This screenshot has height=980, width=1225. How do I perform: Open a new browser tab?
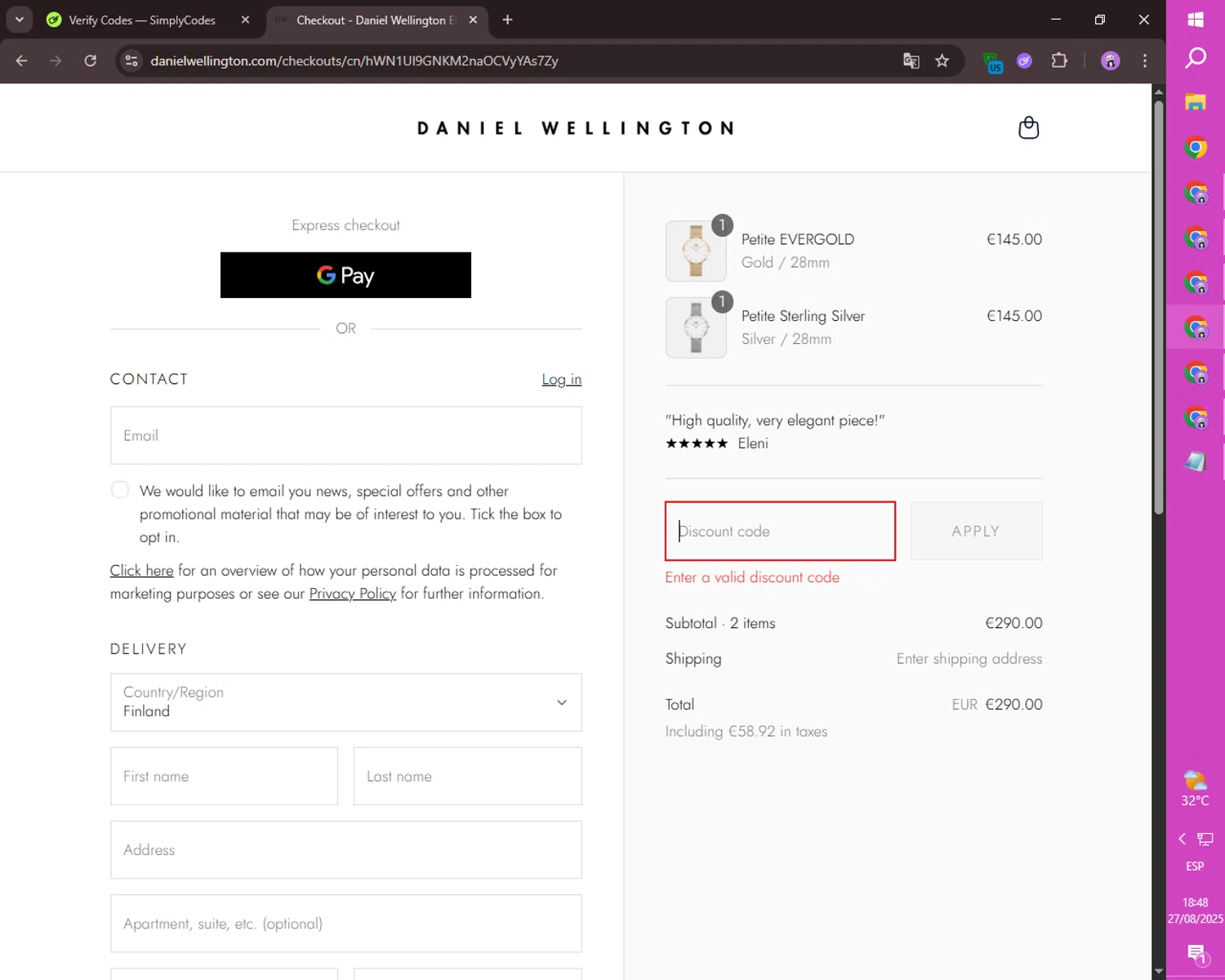click(507, 20)
